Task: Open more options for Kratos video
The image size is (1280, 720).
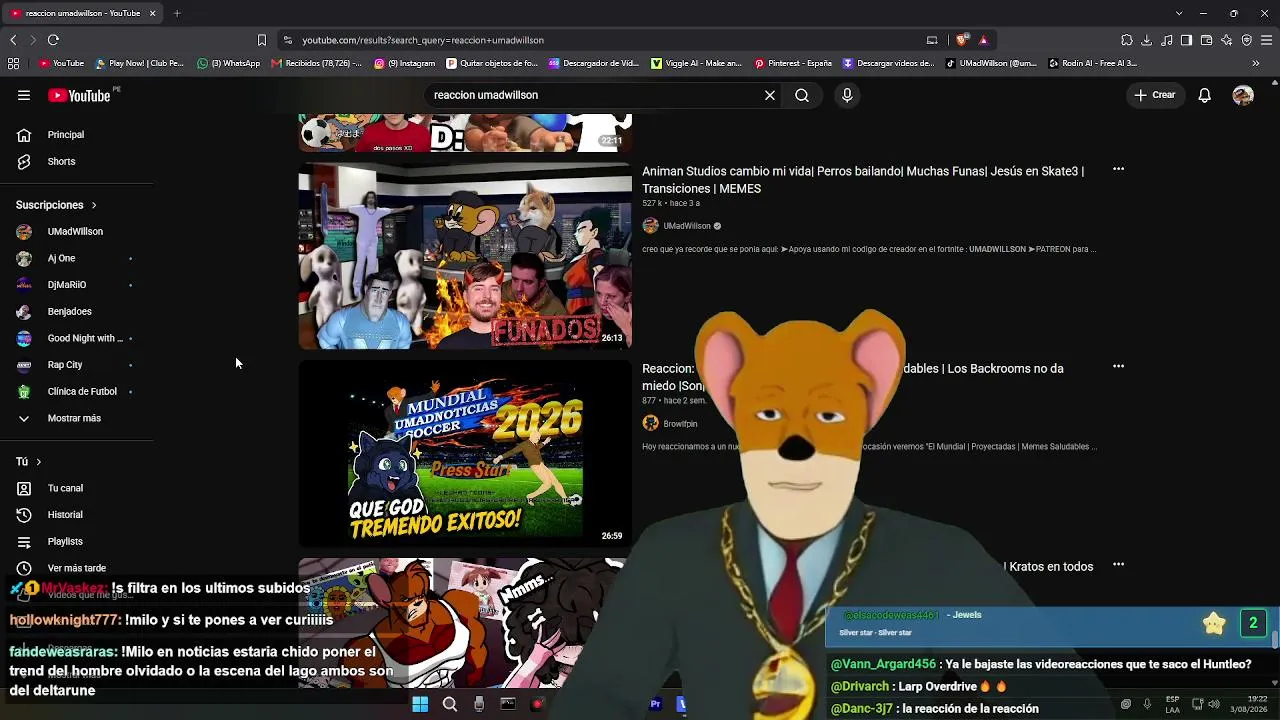Action: (1118, 564)
